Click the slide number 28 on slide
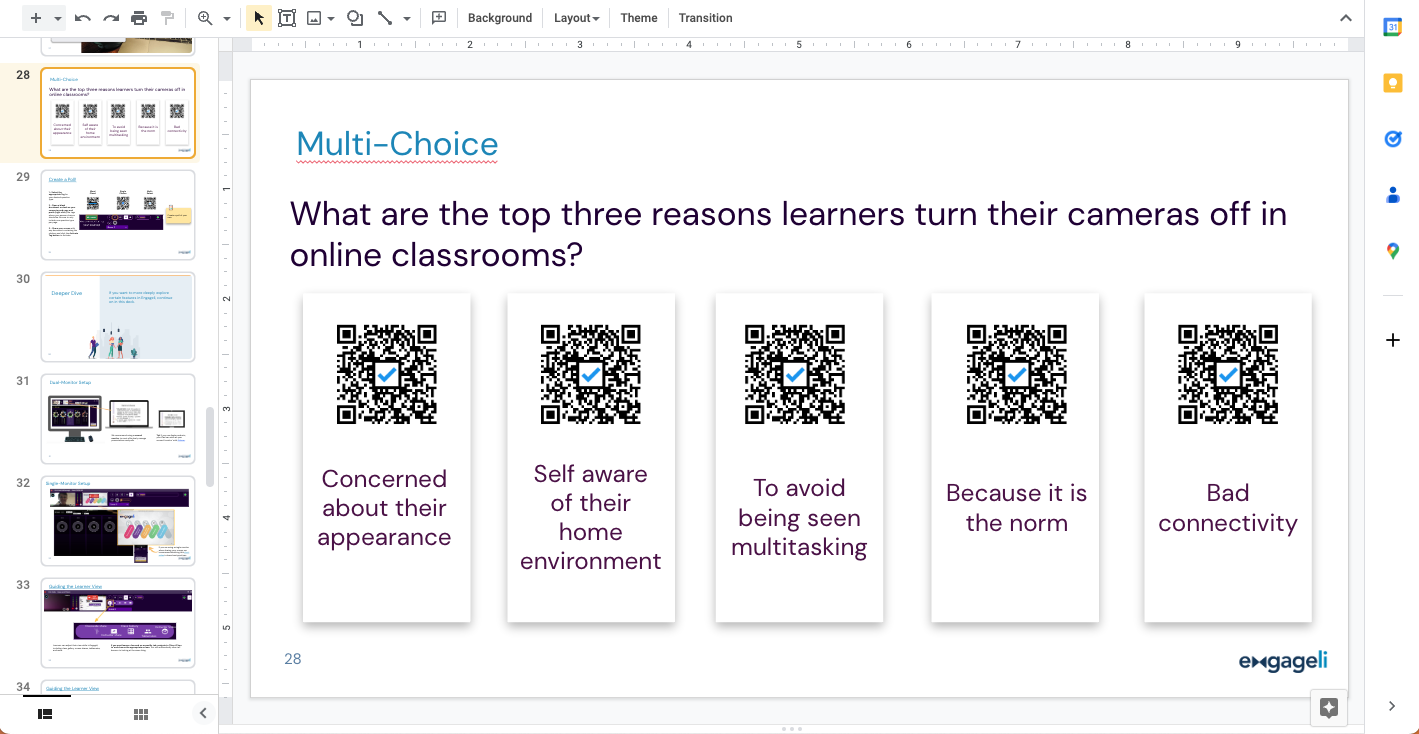 [293, 658]
